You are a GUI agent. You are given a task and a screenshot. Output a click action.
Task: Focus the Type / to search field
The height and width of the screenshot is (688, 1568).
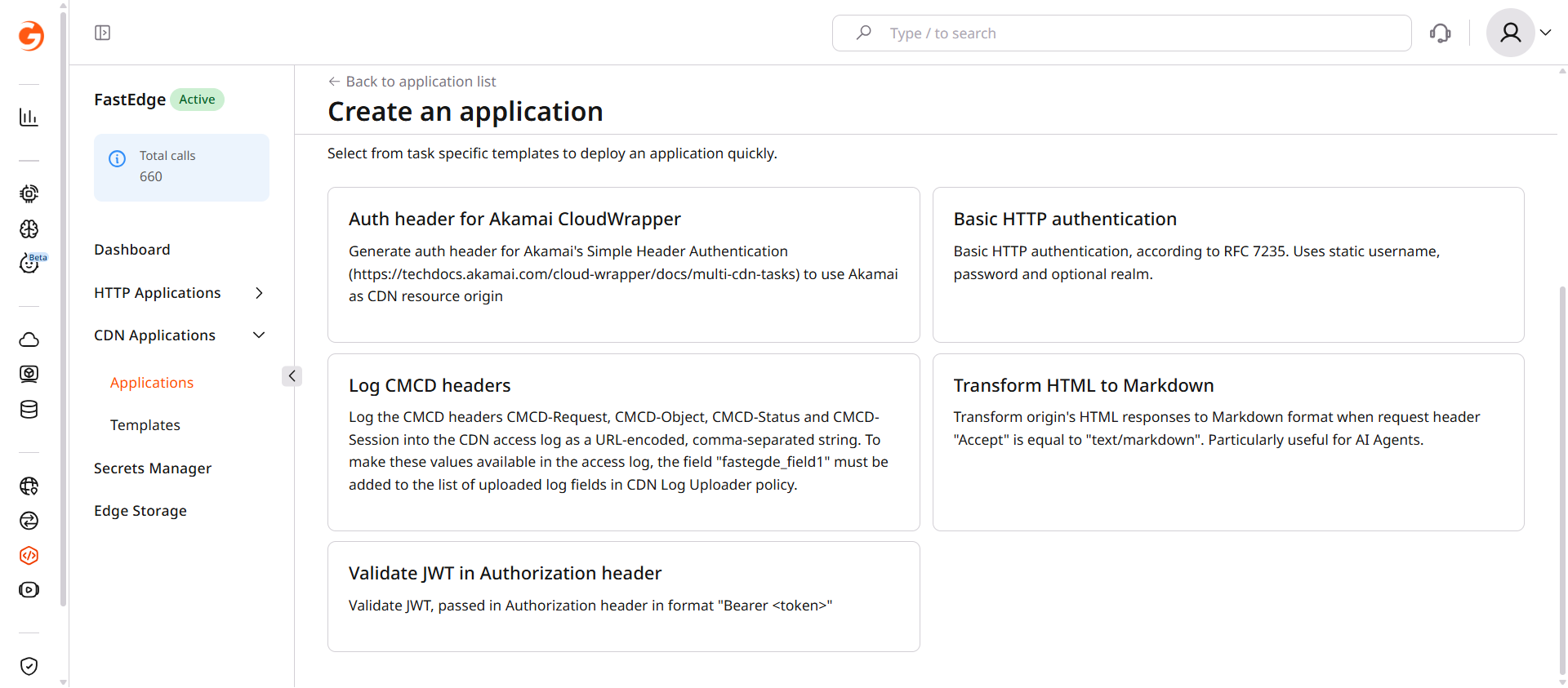1121,33
